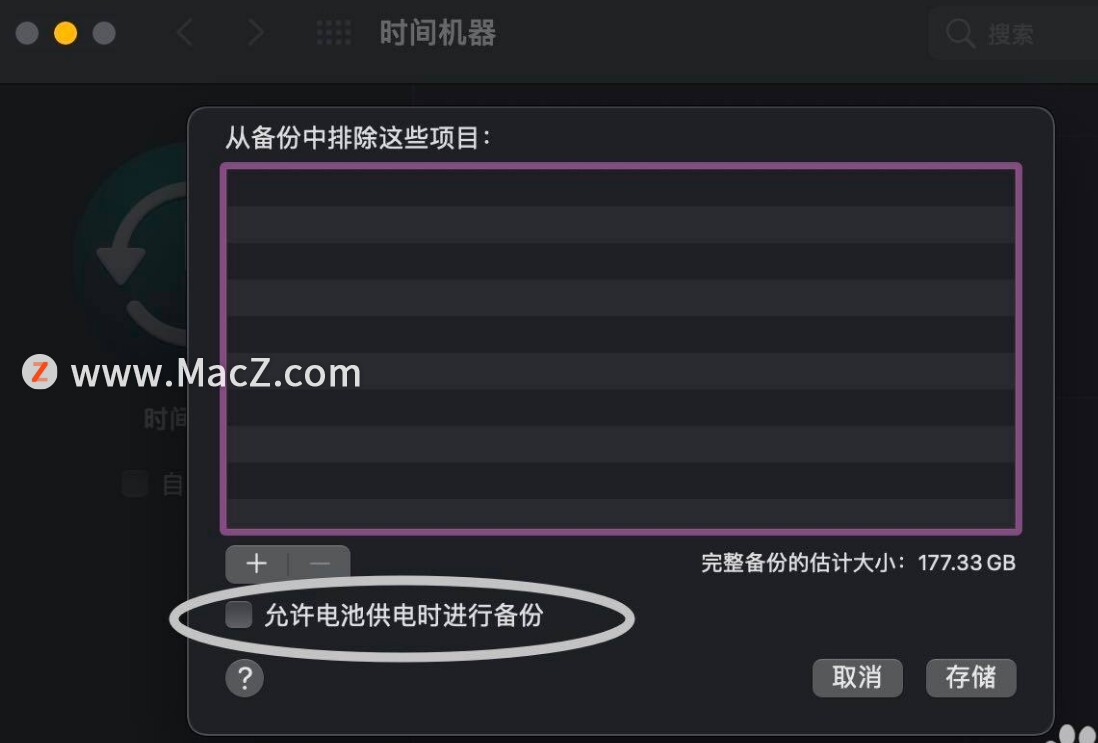Viewport: 1098px width, 743px height.
Task: Toggle the dimmed 自动备份 checkbox behind the dialog
Action: (x=134, y=484)
